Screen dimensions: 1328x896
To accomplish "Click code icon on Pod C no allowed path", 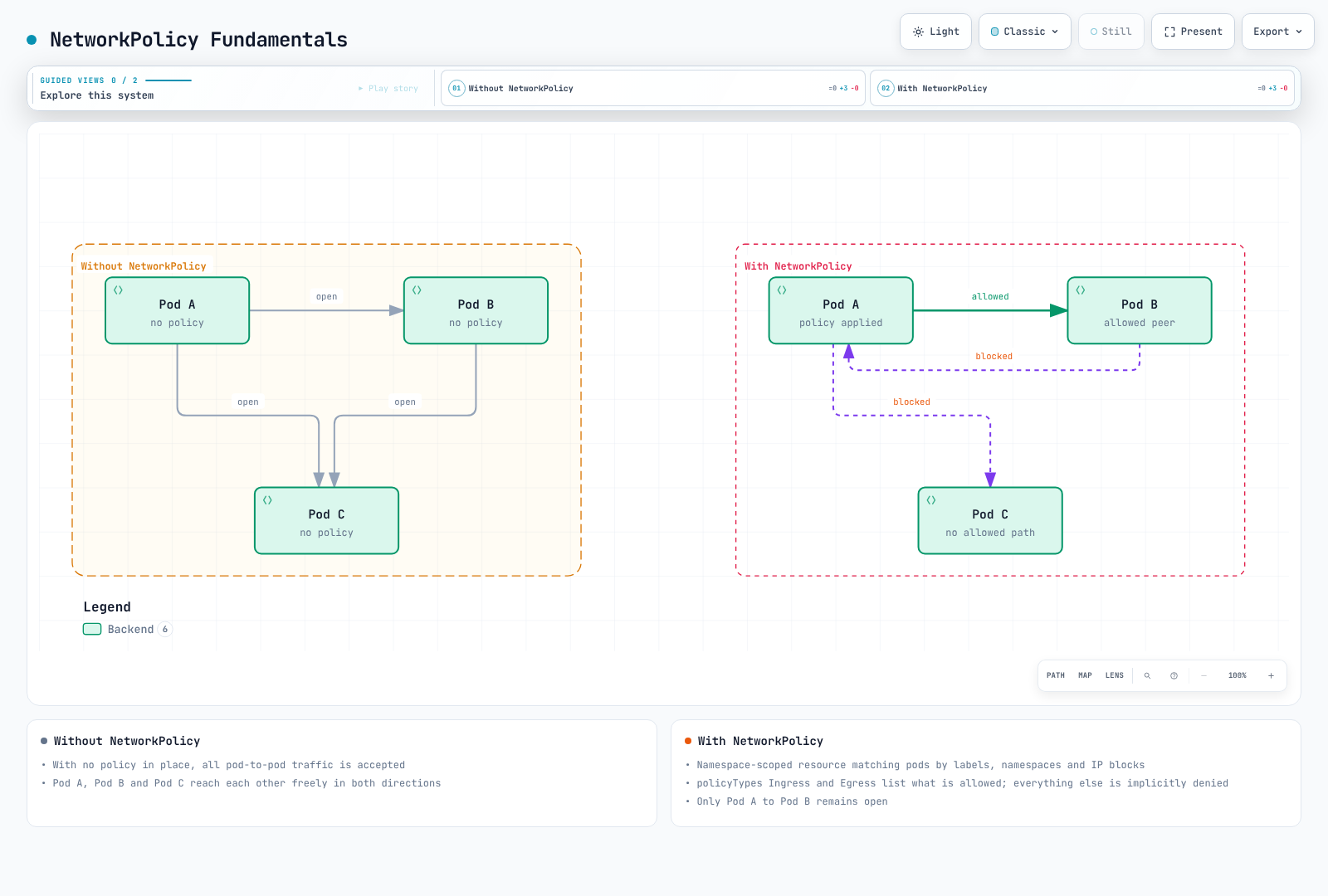I will point(931,500).
